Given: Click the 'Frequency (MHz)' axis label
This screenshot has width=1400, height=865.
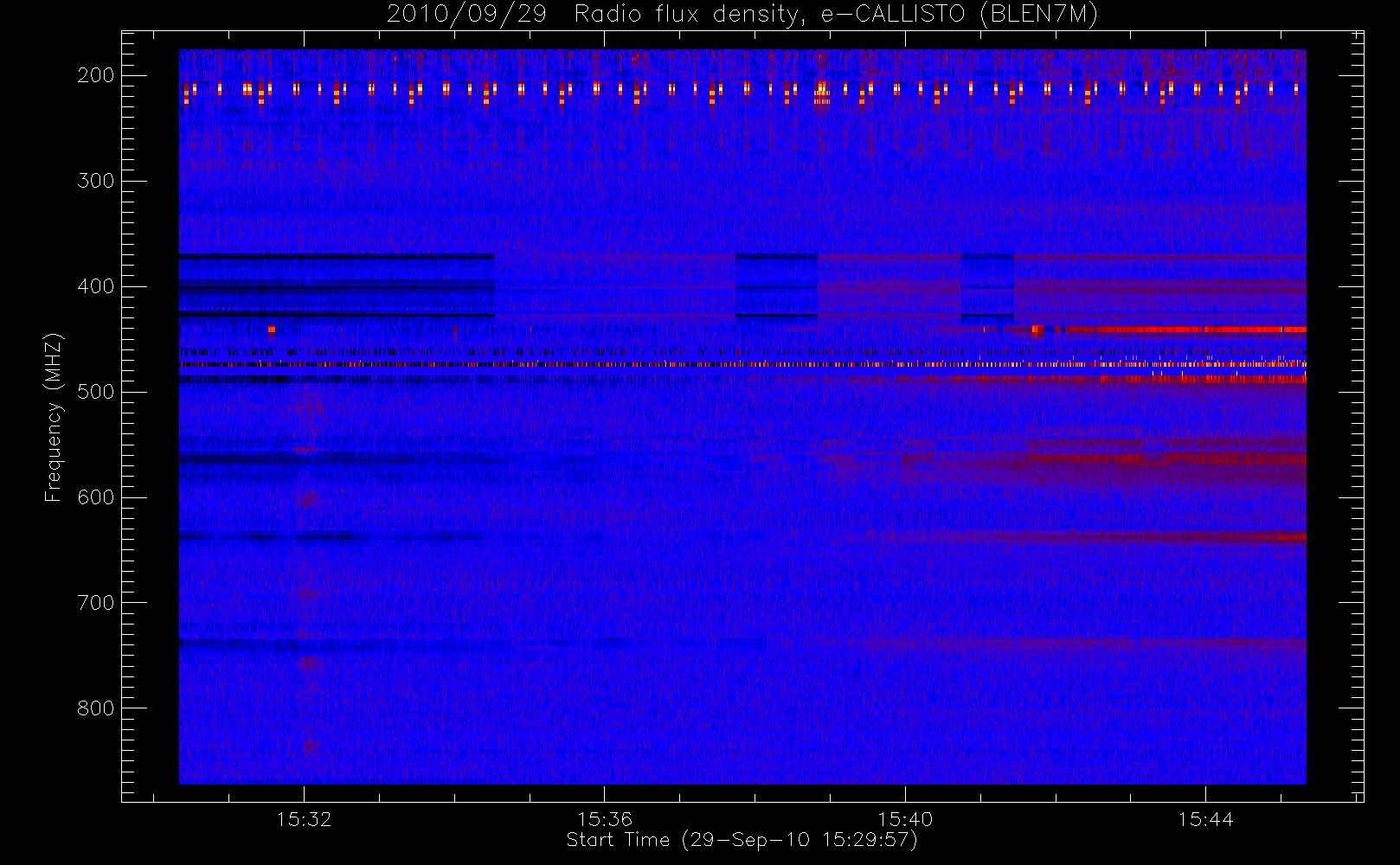Looking at the screenshot, I should 54,417.
